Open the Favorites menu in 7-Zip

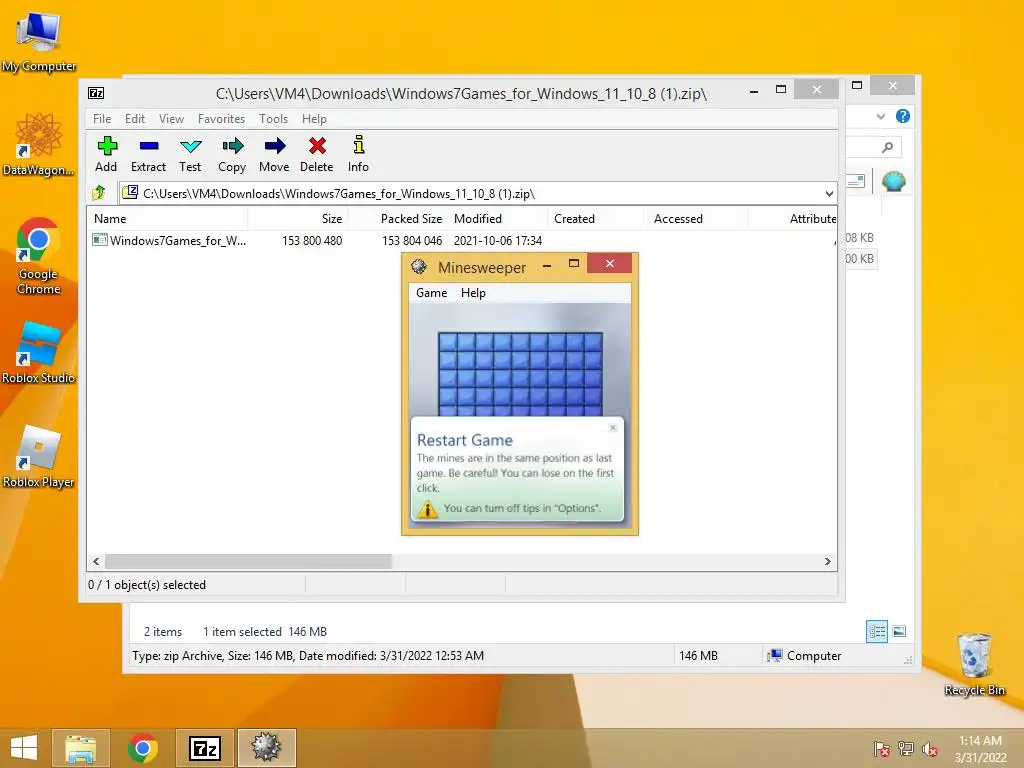(221, 119)
